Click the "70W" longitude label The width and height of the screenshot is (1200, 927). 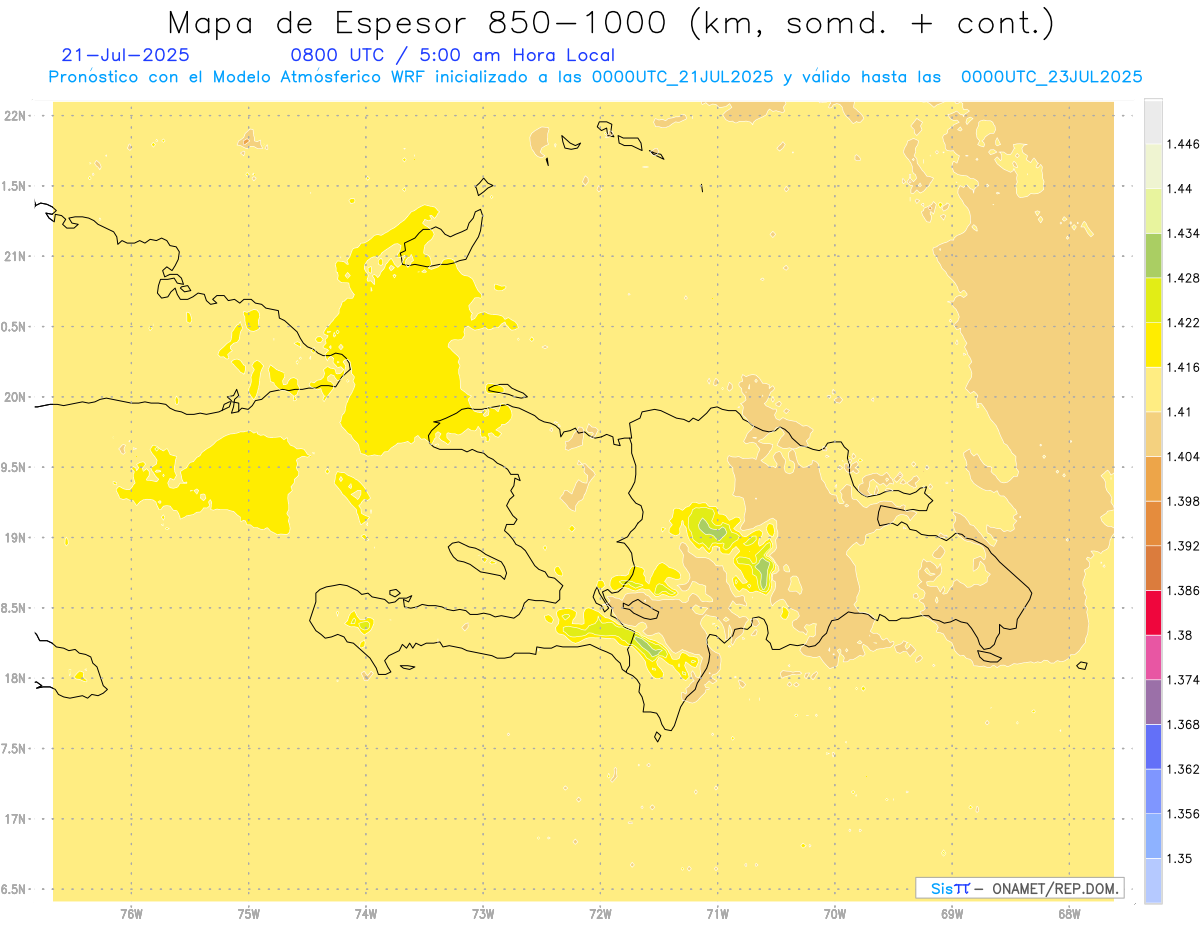click(x=835, y=914)
